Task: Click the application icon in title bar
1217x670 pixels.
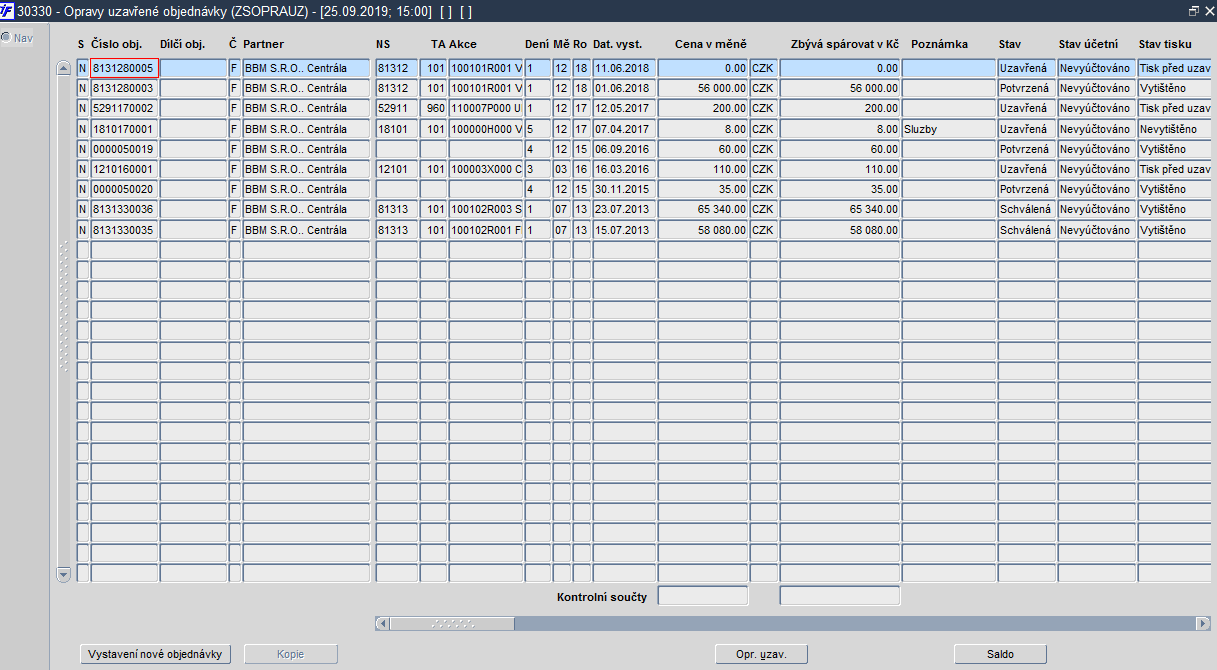Action: [x=9, y=9]
